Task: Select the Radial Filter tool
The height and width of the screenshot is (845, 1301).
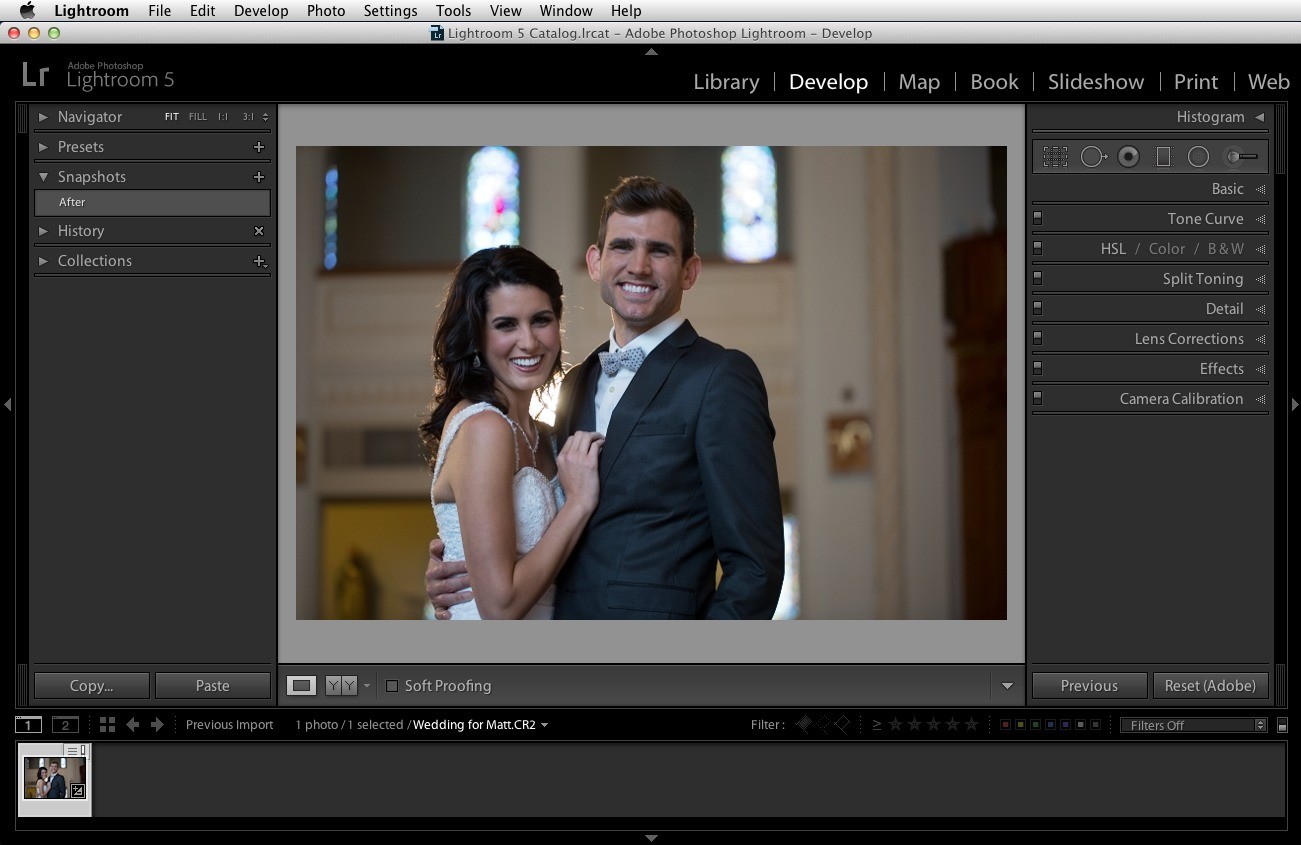Action: (1198, 157)
